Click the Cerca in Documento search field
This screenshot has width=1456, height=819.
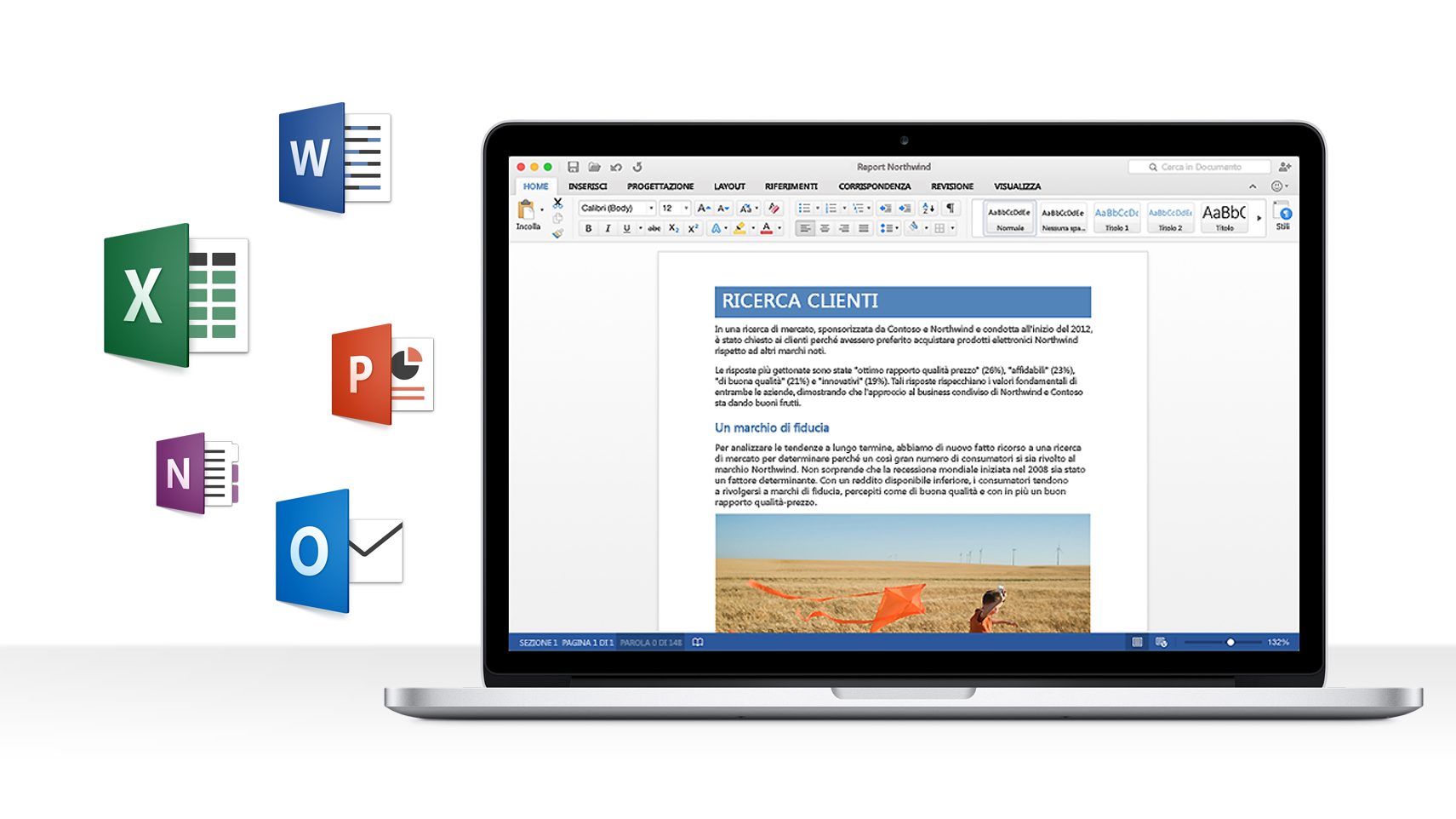click(1200, 167)
